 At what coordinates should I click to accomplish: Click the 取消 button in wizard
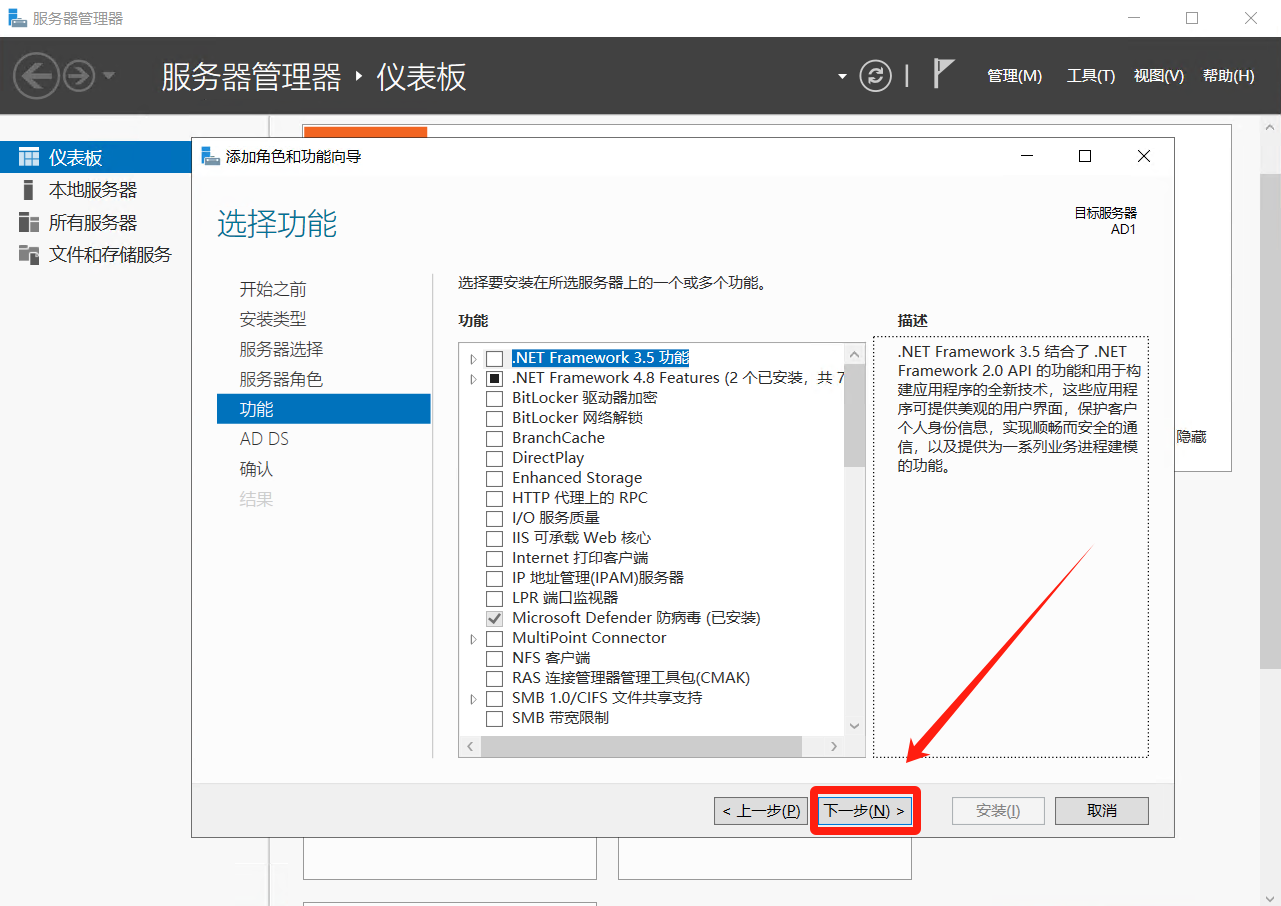point(1101,811)
